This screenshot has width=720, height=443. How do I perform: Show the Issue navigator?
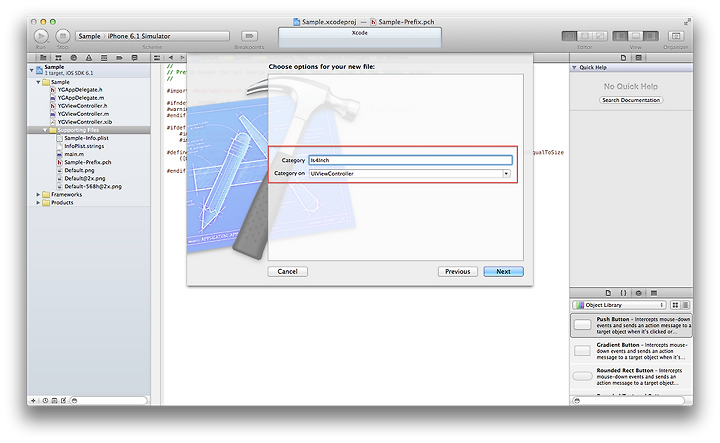tap(89, 58)
